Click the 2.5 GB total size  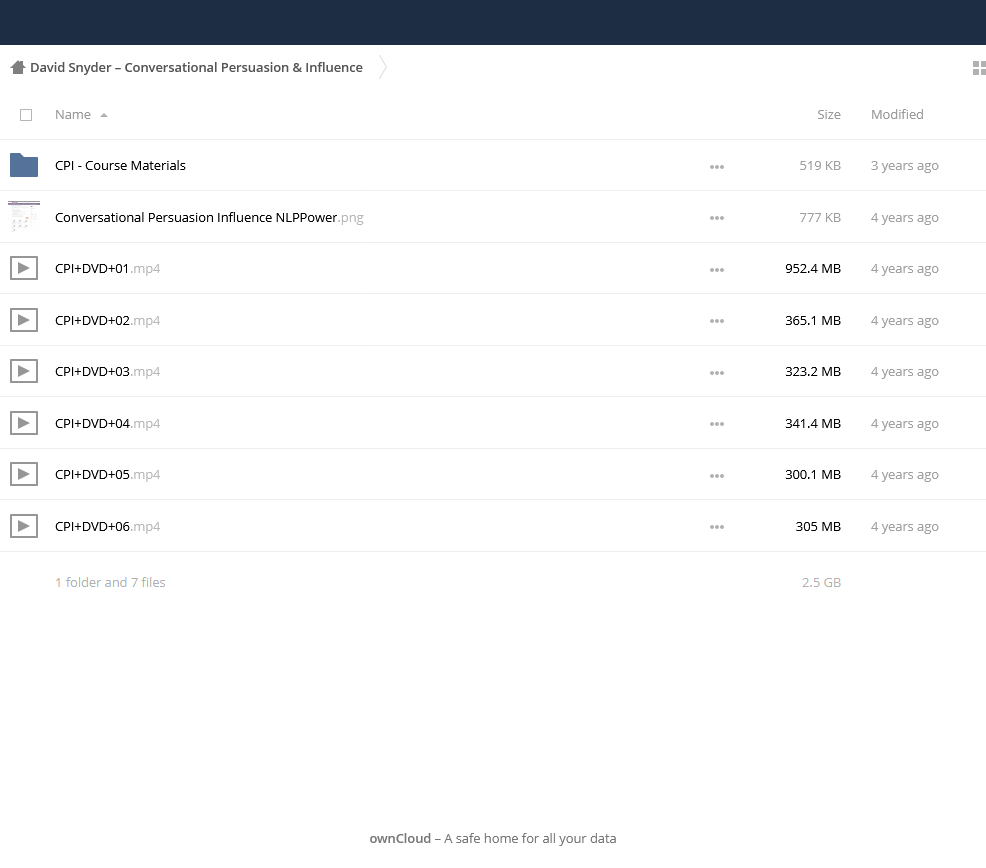821,582
